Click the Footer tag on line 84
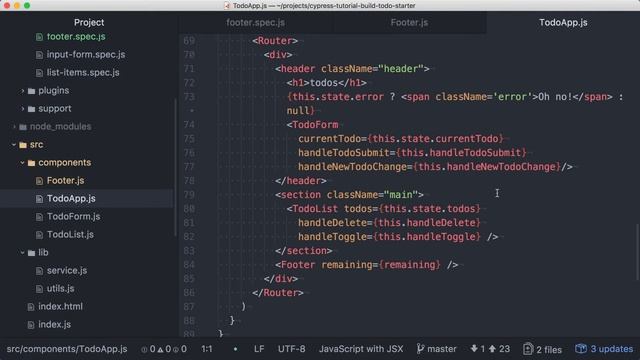Image resolution: width=640 pixels, height=360 pixels. 298,265
